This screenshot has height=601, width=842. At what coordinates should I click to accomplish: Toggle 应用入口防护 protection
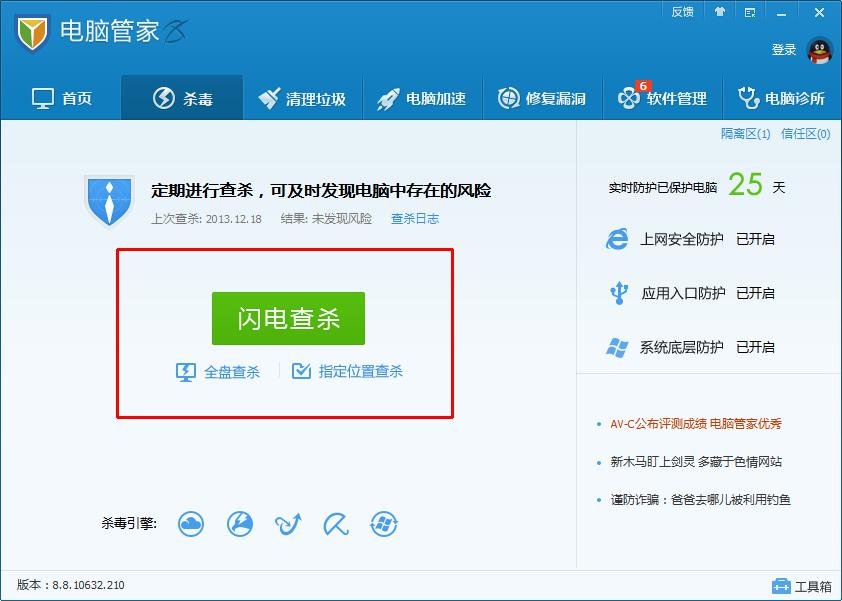point(755,293)
